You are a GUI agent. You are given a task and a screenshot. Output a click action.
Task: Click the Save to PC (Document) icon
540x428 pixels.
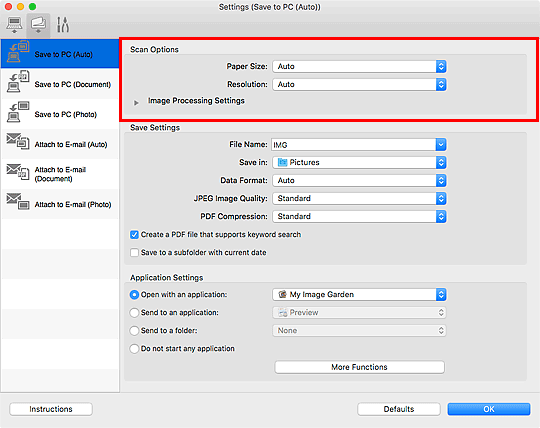[18, 82]
